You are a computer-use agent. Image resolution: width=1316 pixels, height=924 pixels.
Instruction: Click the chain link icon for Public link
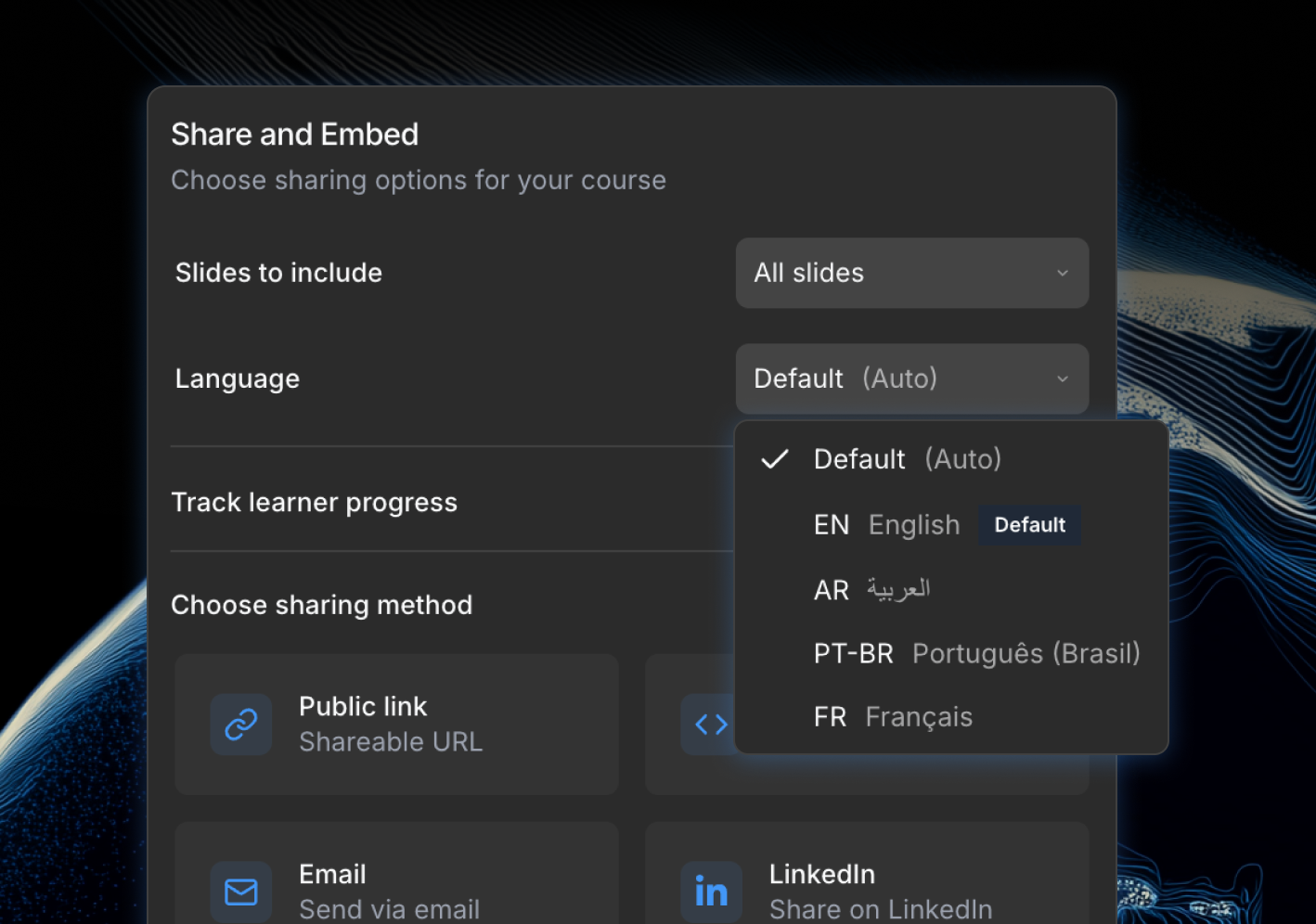pyautogui.click(x=241, y=724)
